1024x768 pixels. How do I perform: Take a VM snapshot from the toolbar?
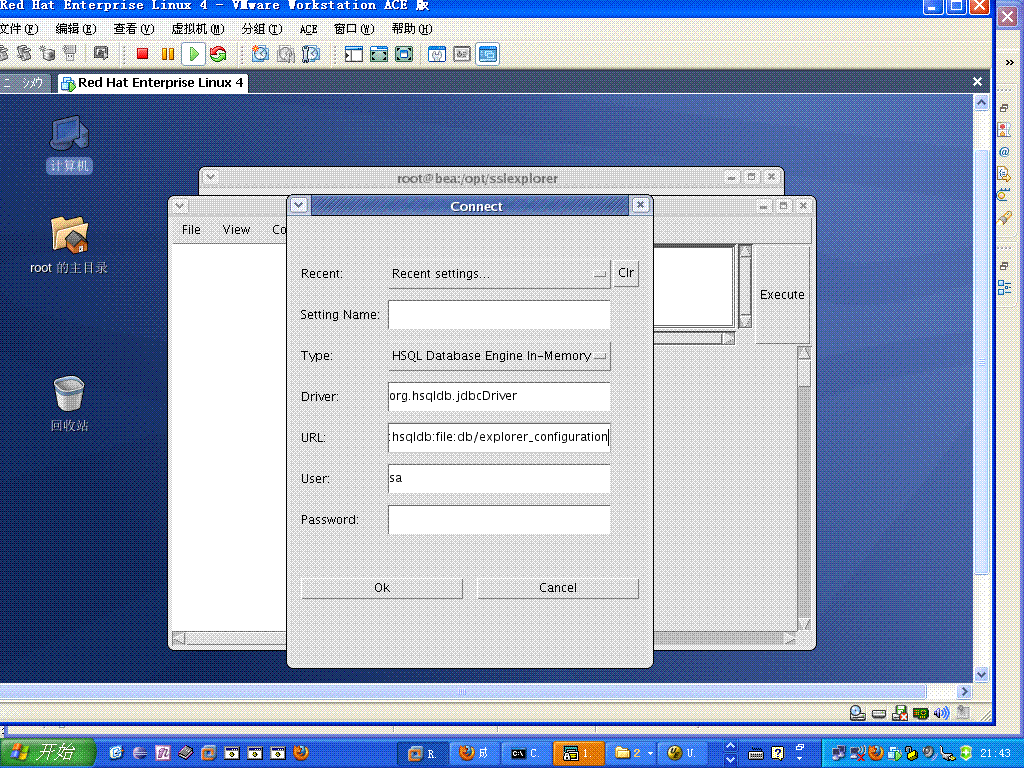tap(260, 54)
